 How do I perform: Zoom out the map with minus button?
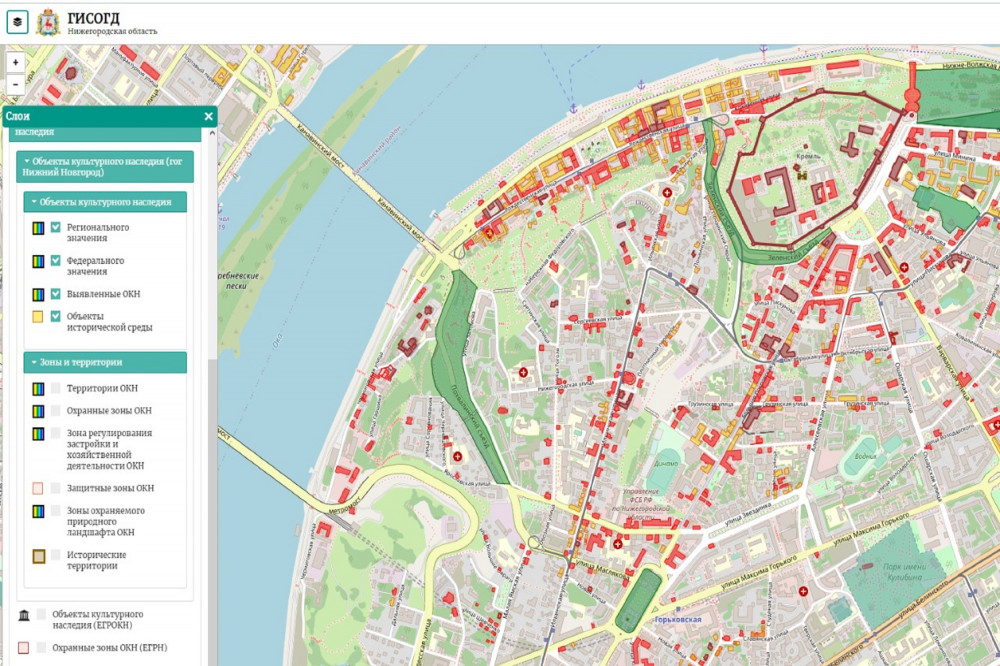16,85
